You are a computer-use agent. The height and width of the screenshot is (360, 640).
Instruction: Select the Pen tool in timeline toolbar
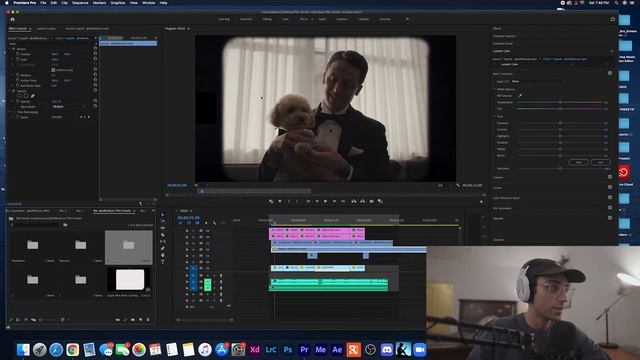(x=163, y=248)
